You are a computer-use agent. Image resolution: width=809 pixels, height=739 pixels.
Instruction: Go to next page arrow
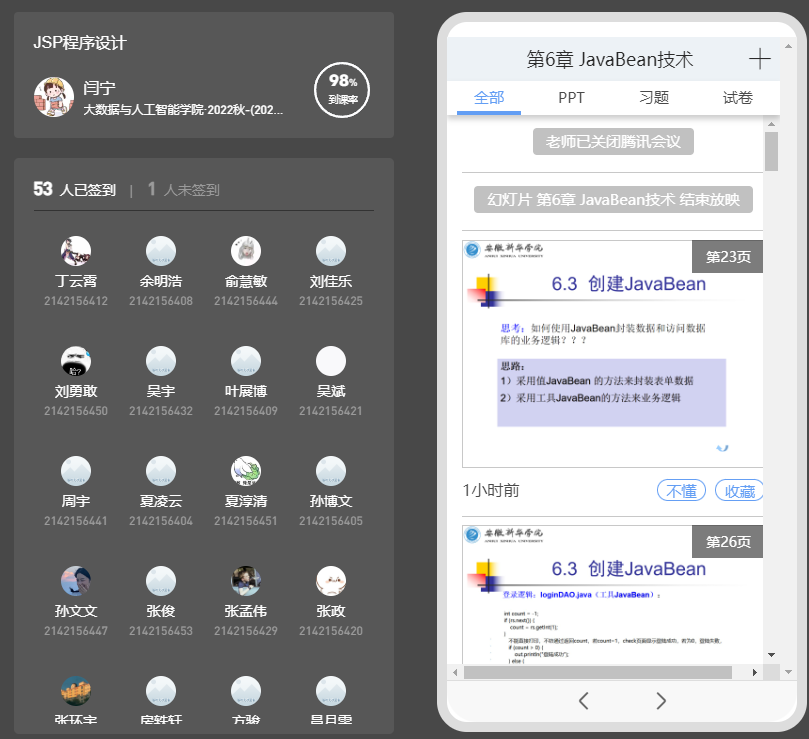tap(661, 700)
